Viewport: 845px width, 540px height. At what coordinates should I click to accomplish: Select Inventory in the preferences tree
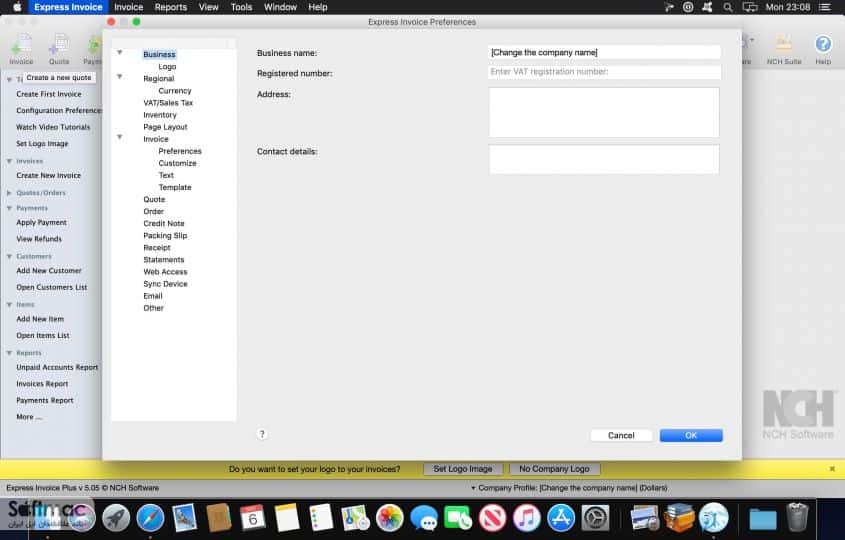(x=160, y=115)
